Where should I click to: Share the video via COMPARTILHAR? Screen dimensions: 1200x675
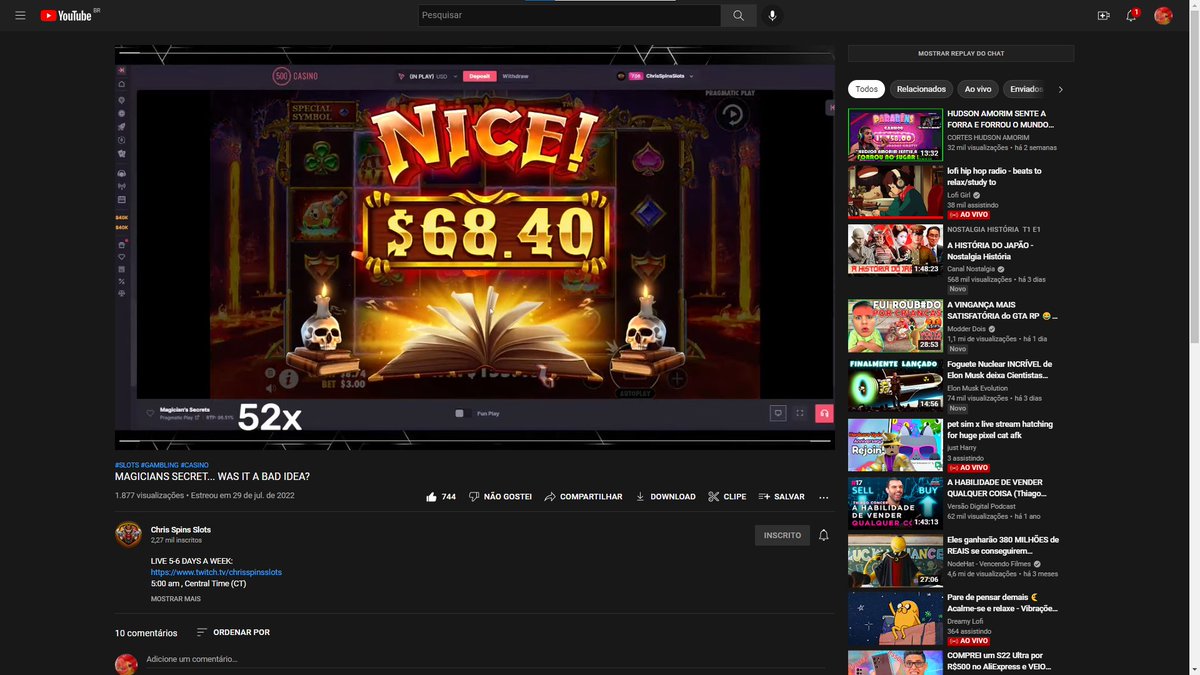[x=583, y=497]
